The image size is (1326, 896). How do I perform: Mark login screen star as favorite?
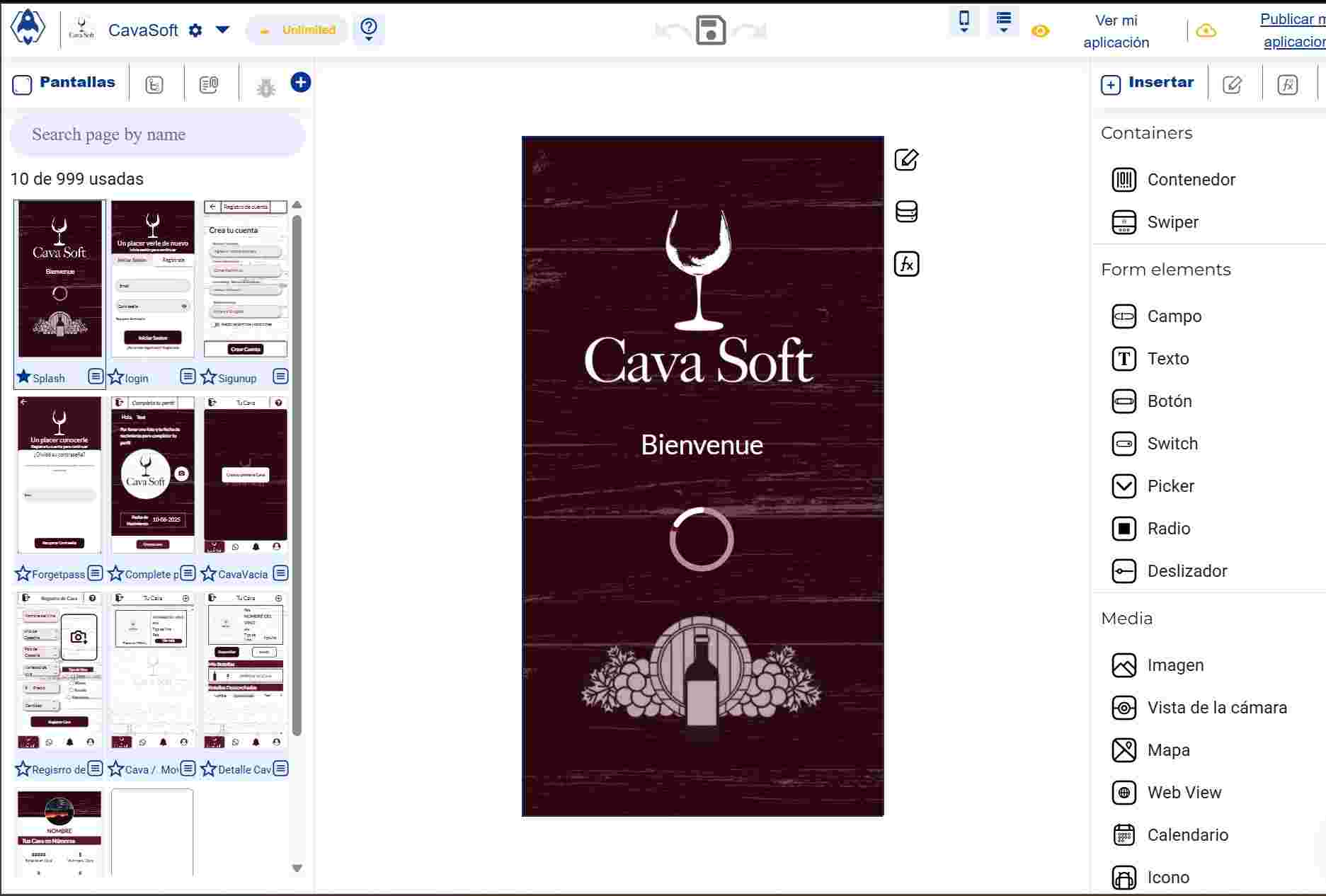(x=116, y=377)
